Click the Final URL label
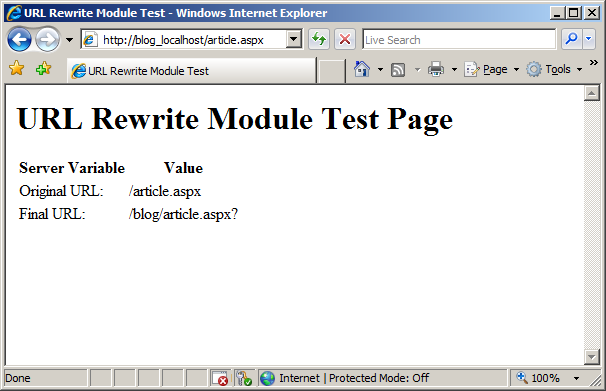The image size is (606, 391). coord(52,214)
